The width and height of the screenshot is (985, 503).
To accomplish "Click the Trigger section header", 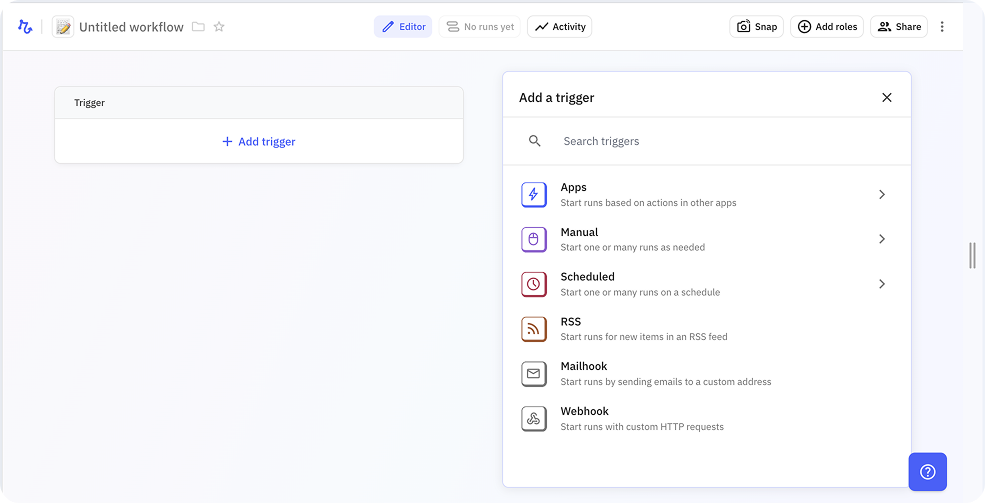I will (259, 102).
